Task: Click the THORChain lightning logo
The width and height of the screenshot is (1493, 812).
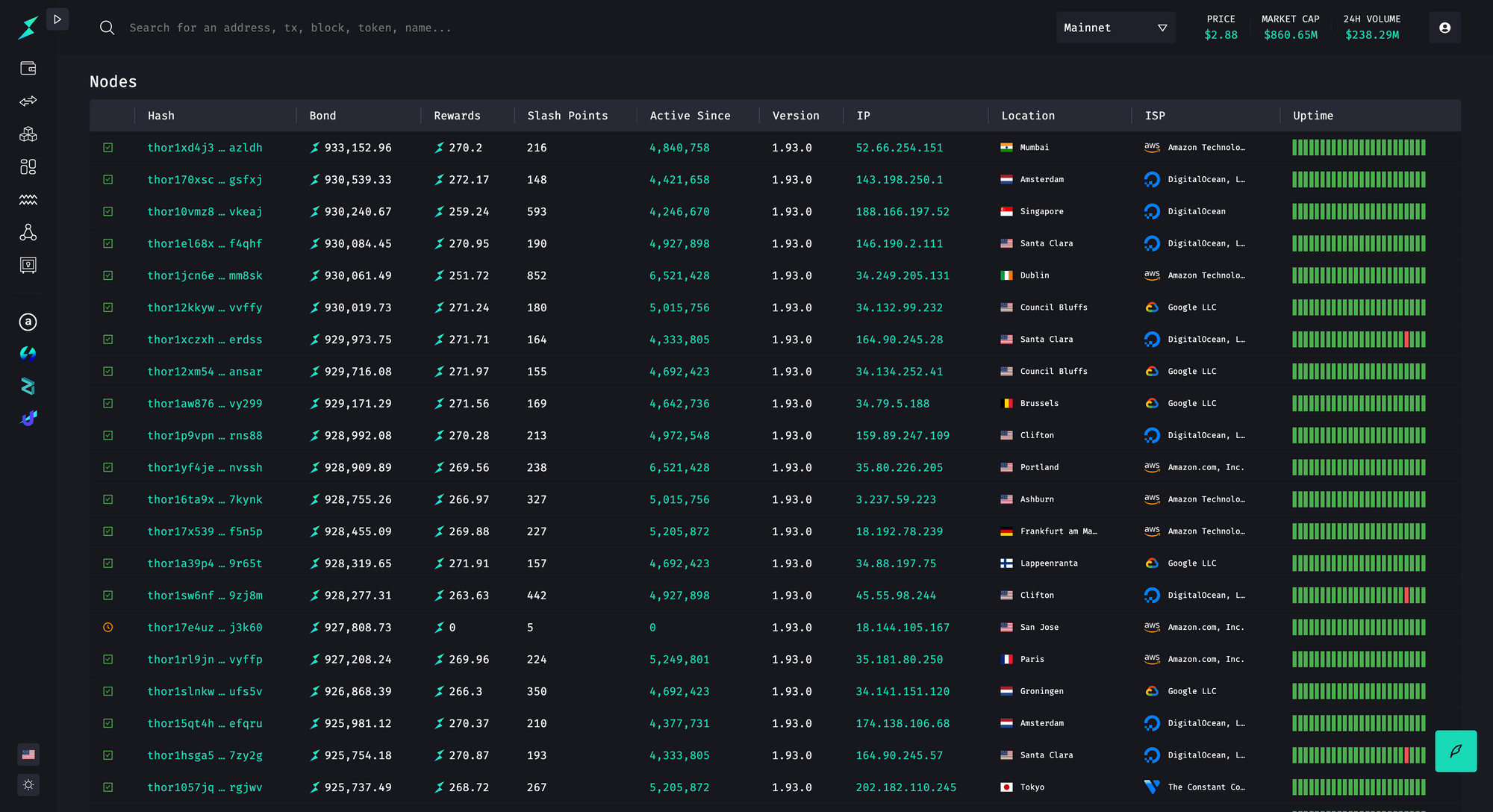Action: pos(28,28)
